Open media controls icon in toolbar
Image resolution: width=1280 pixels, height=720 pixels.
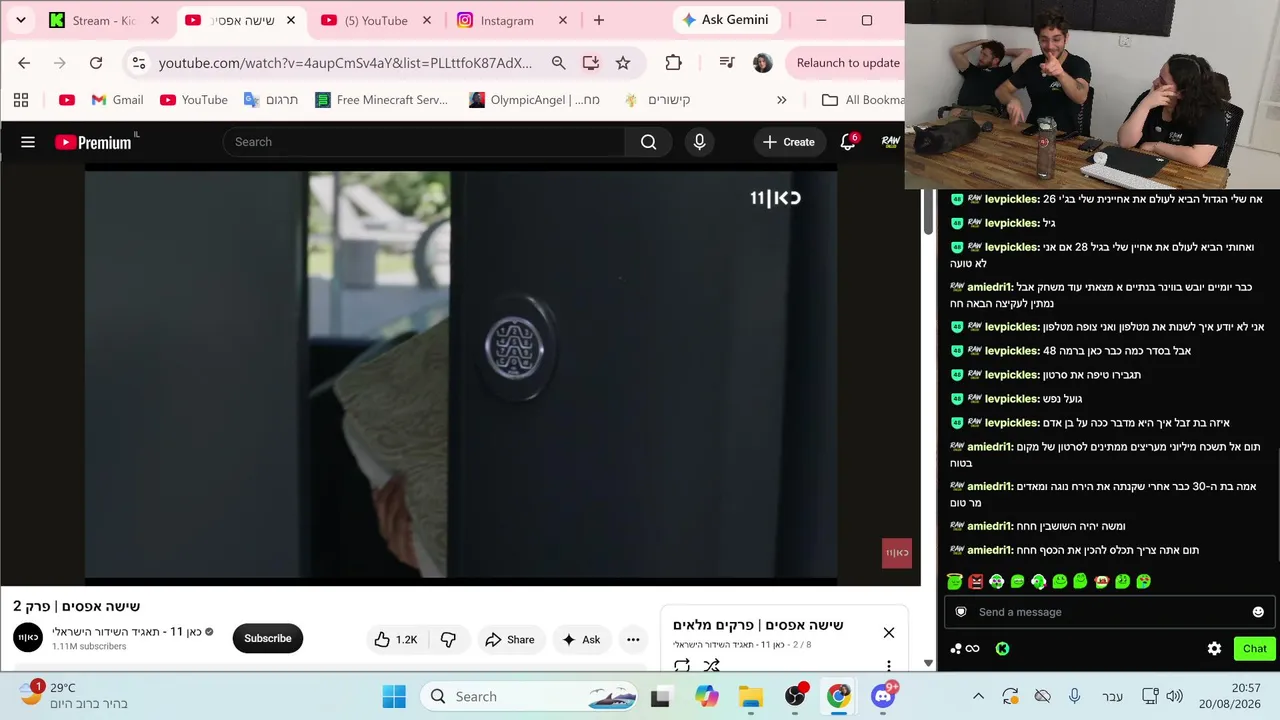[x=727, y=63]
